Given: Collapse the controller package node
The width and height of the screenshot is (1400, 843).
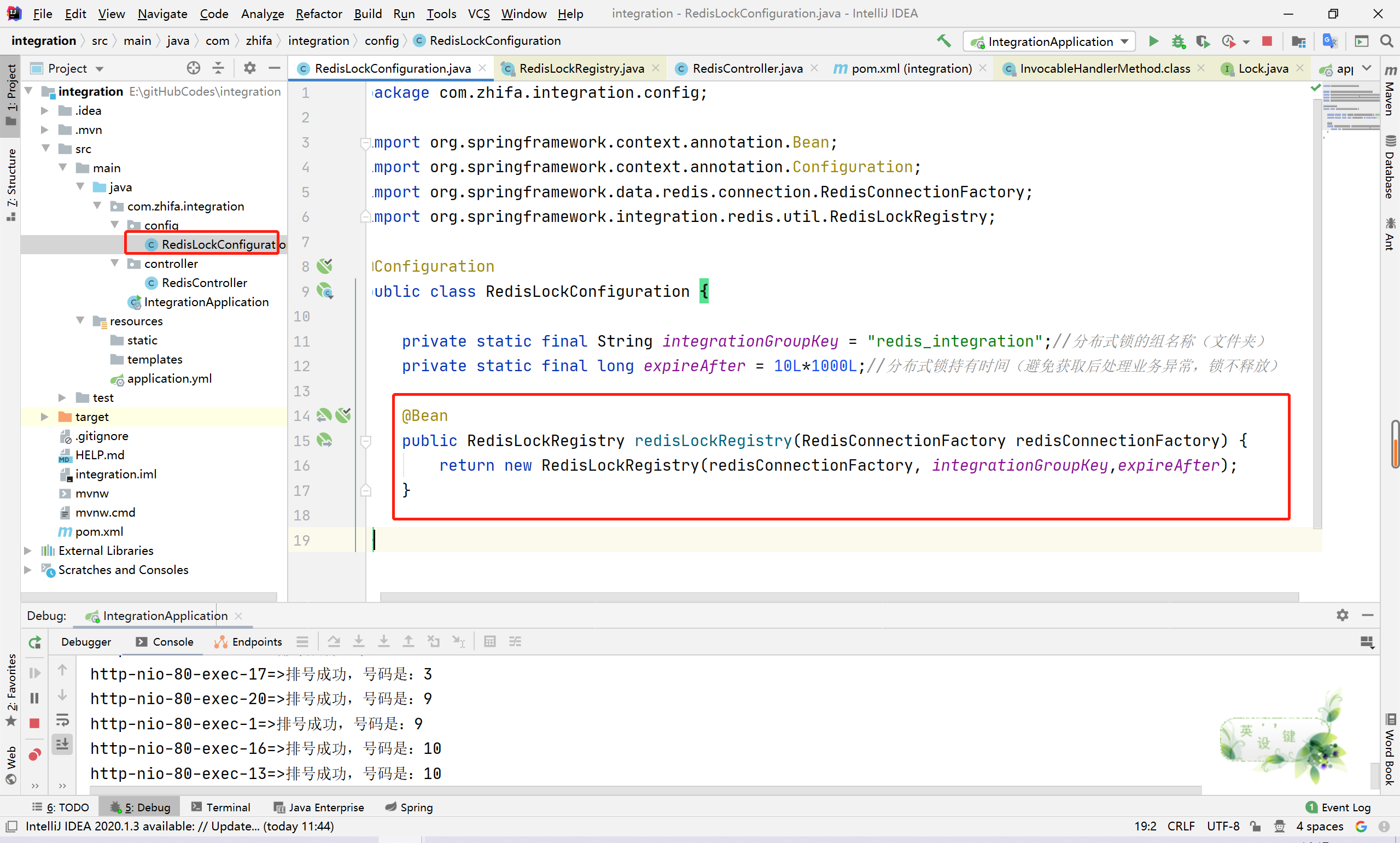Looking at the screenshot, I should [x=115, y=264].
